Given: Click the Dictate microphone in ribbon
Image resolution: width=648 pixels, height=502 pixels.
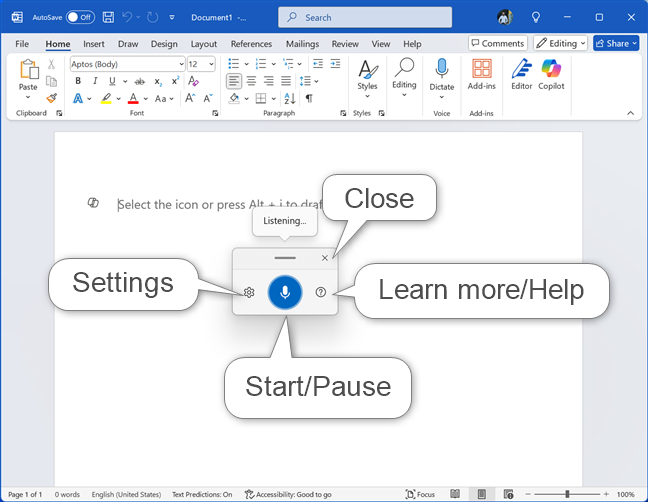Looking at the screenshot, I should coord(442,69).
